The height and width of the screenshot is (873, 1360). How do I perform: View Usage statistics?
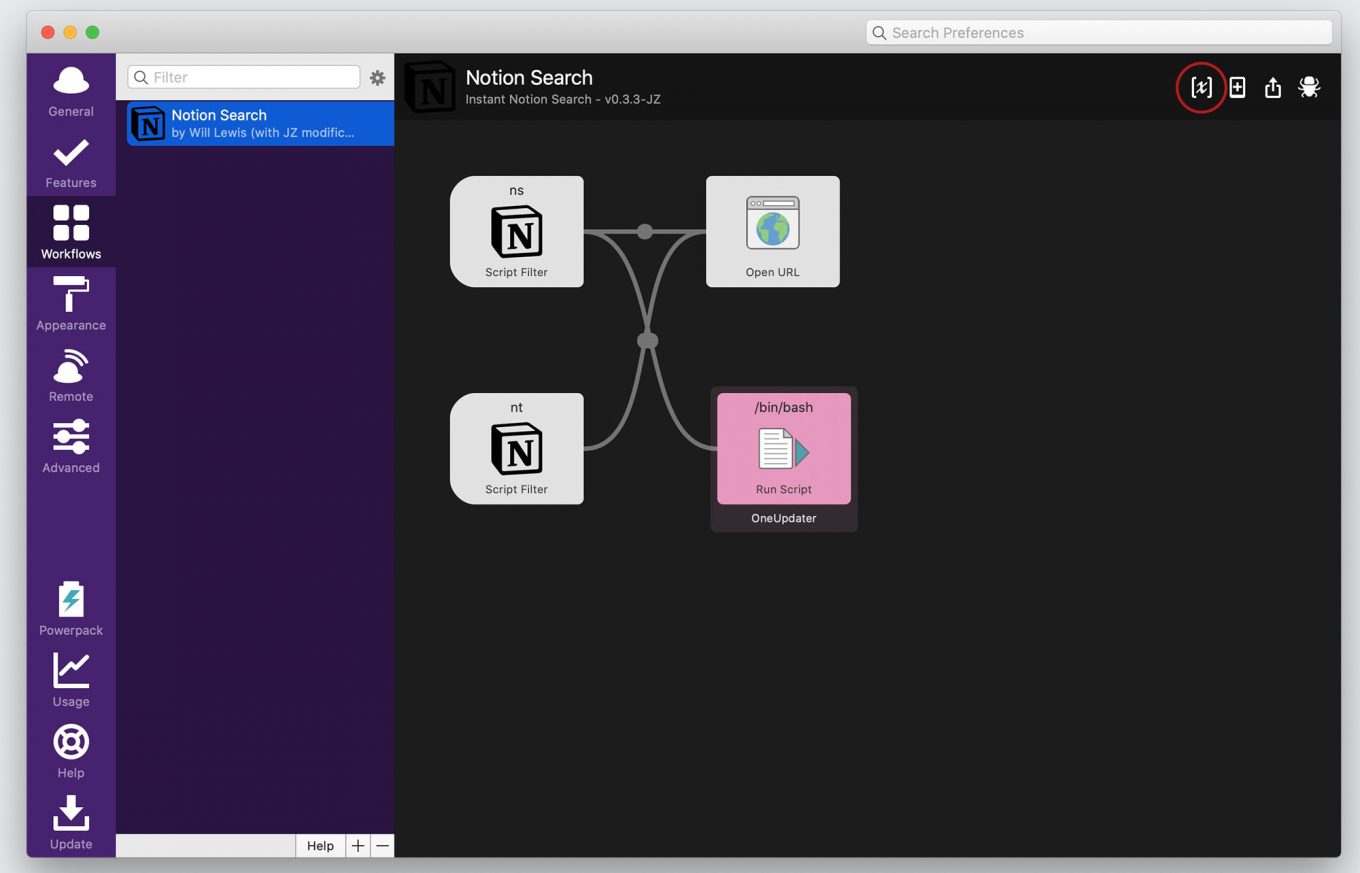(x=70, y=679)
